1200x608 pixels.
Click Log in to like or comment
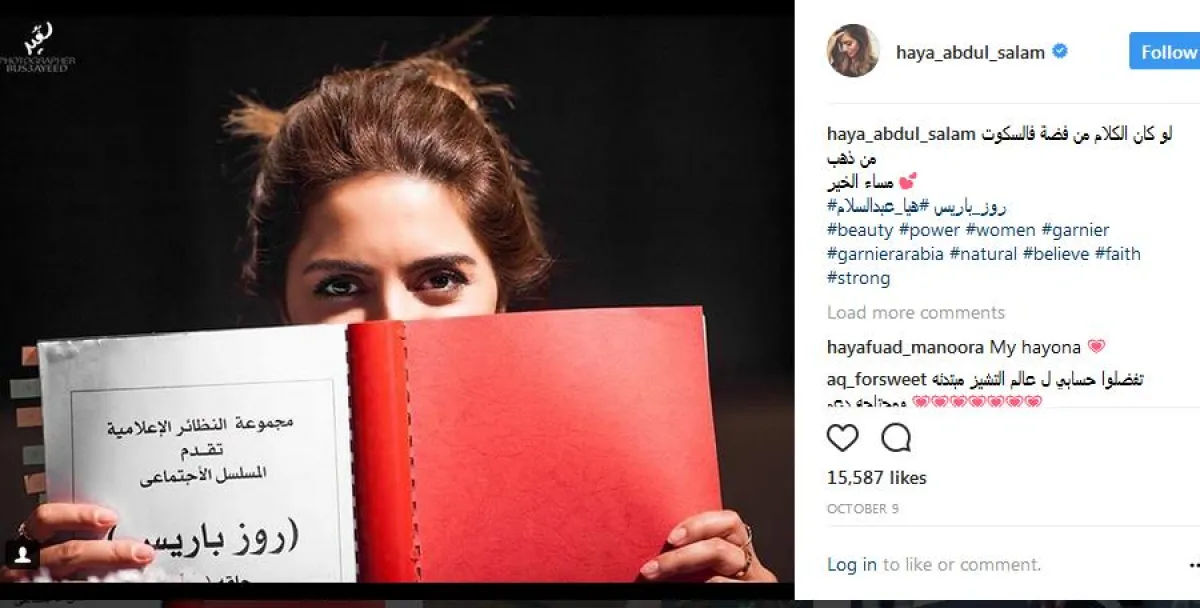[852, 565]
